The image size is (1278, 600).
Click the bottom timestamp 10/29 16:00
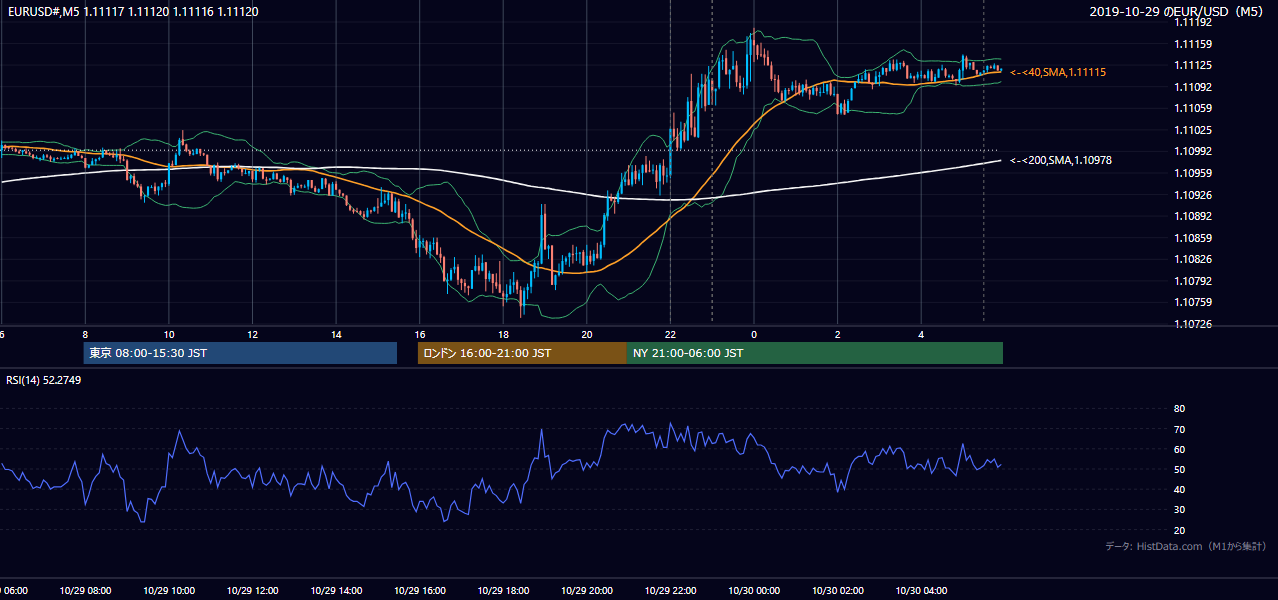[x=420, y=591]
